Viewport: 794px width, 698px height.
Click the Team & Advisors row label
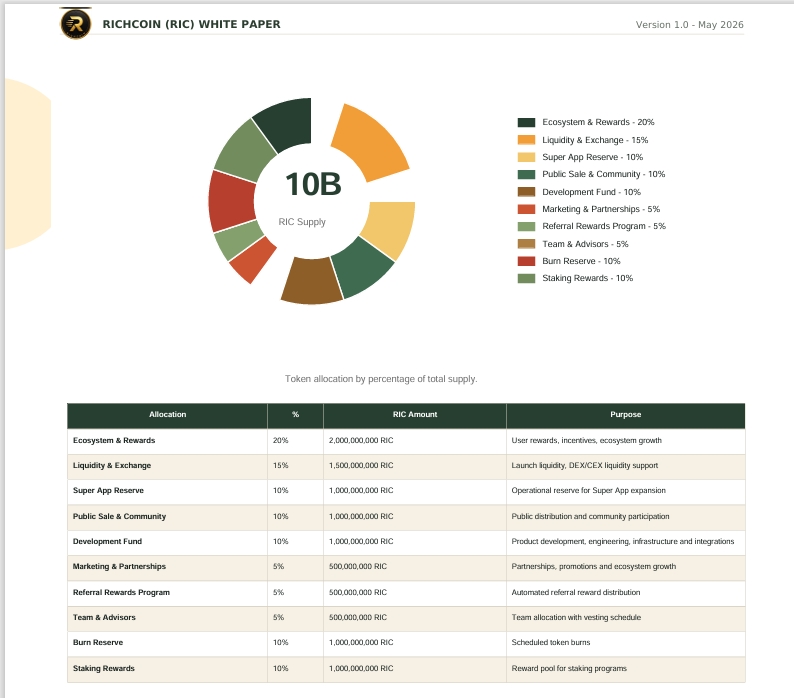tap(104, 617)
